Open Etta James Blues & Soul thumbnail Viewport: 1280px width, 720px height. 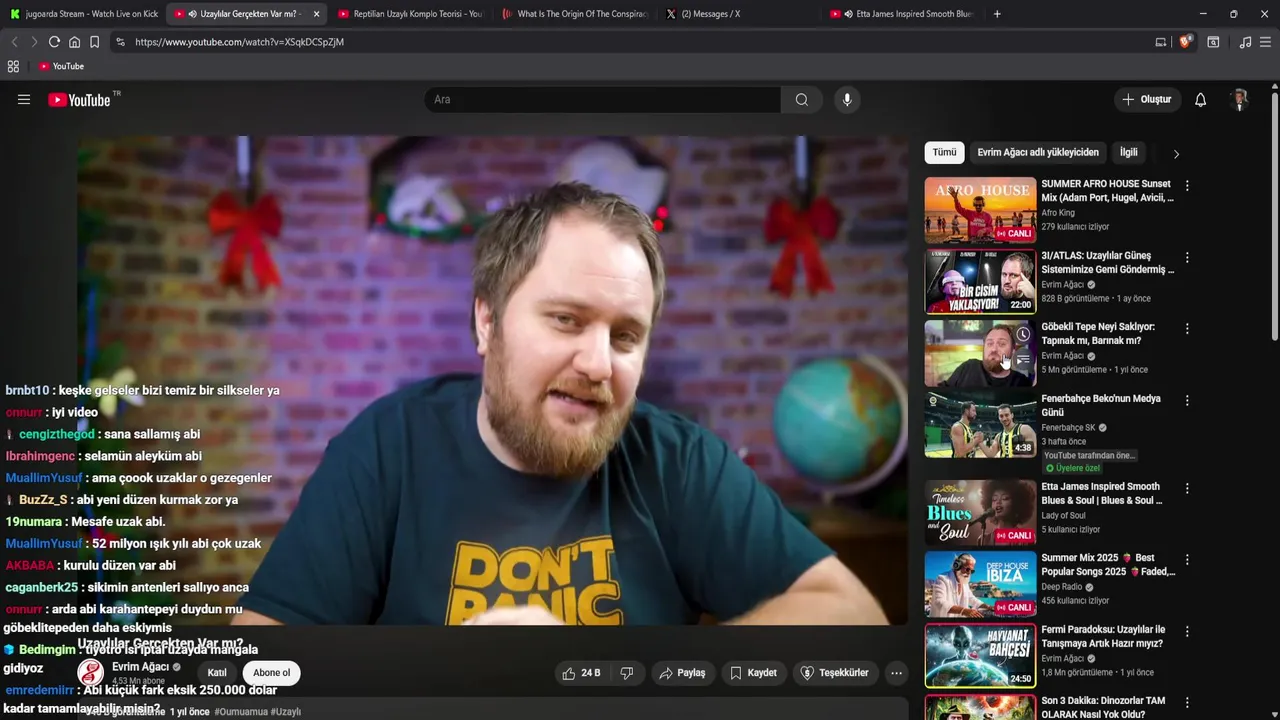[x=980, y=512]
